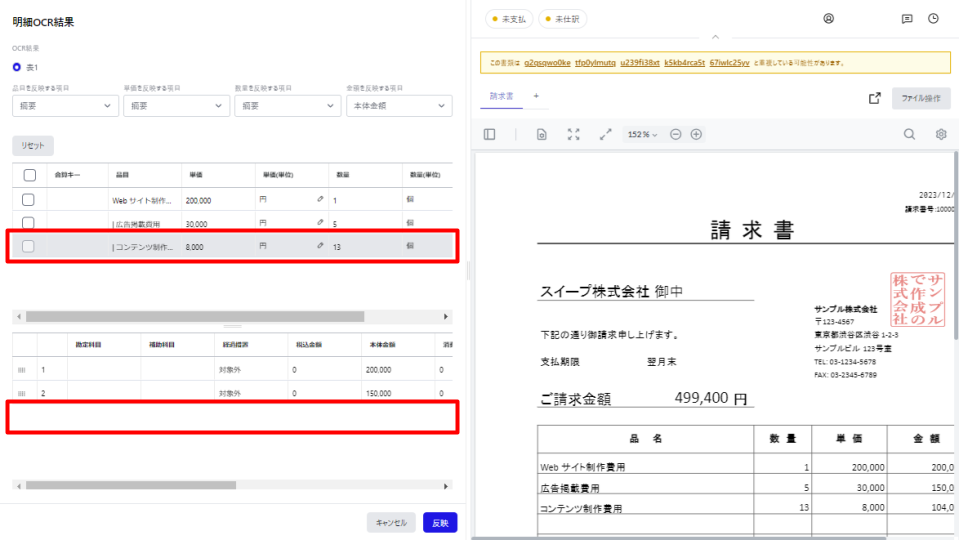Tick the select-all header checkbox
The width and height of the screenshot is (960, 540).
pyautogui.click(x=29, y=175)
